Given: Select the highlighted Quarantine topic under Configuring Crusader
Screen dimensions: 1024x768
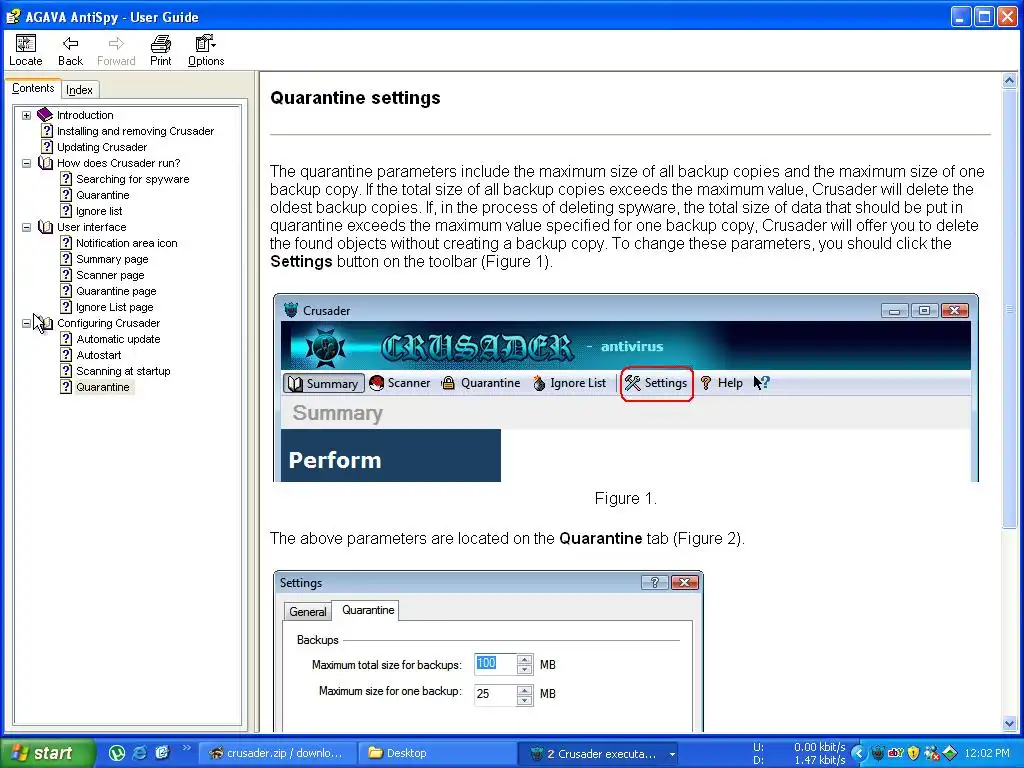Looking at the screenshot, I should point(103,387).
